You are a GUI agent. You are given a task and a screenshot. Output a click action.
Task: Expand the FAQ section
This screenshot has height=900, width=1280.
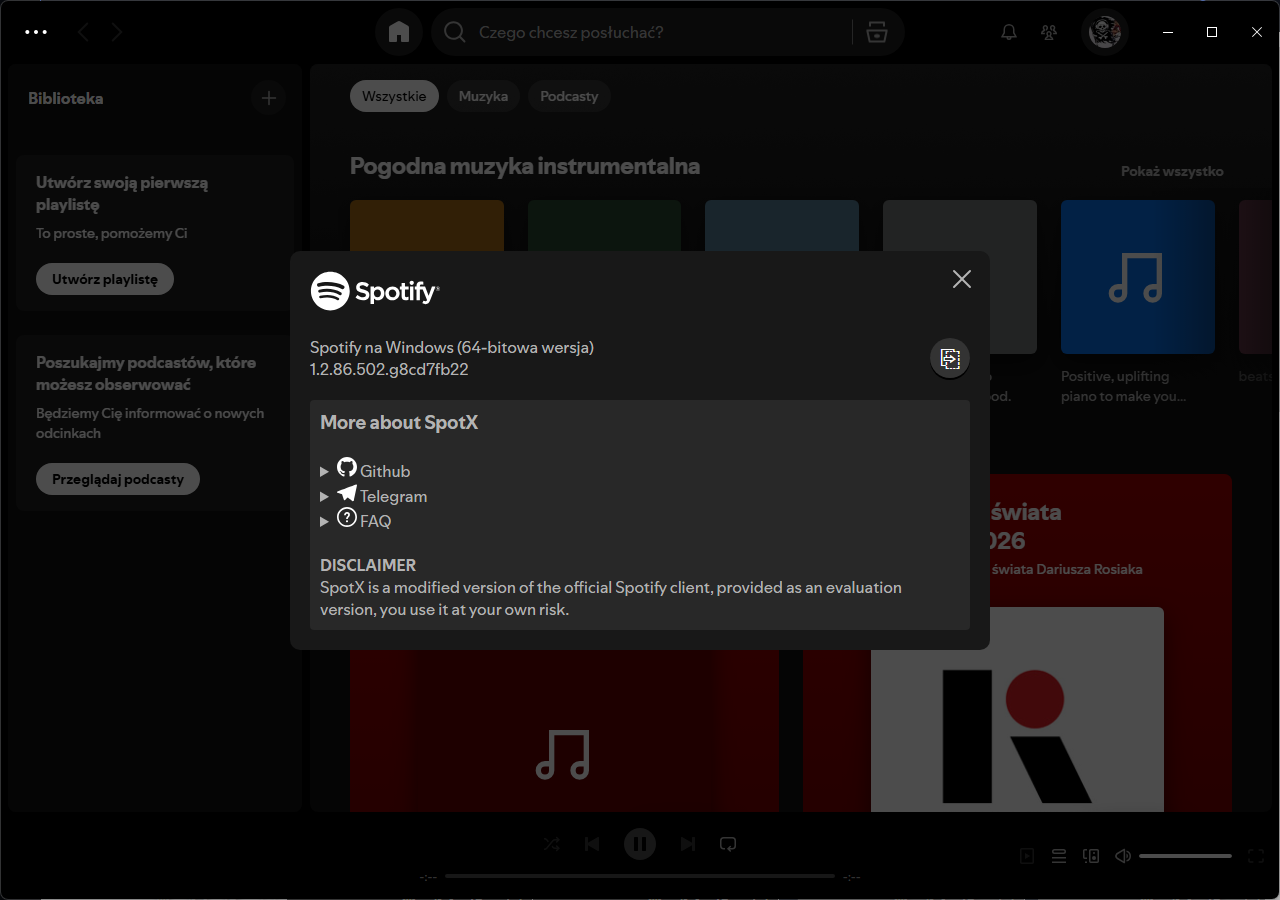pos(355,520)
